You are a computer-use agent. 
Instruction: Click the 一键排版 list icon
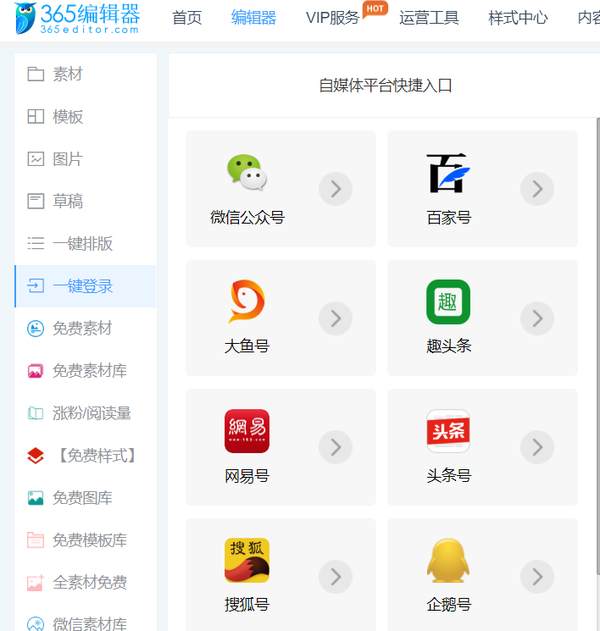(x=35, y=243)
